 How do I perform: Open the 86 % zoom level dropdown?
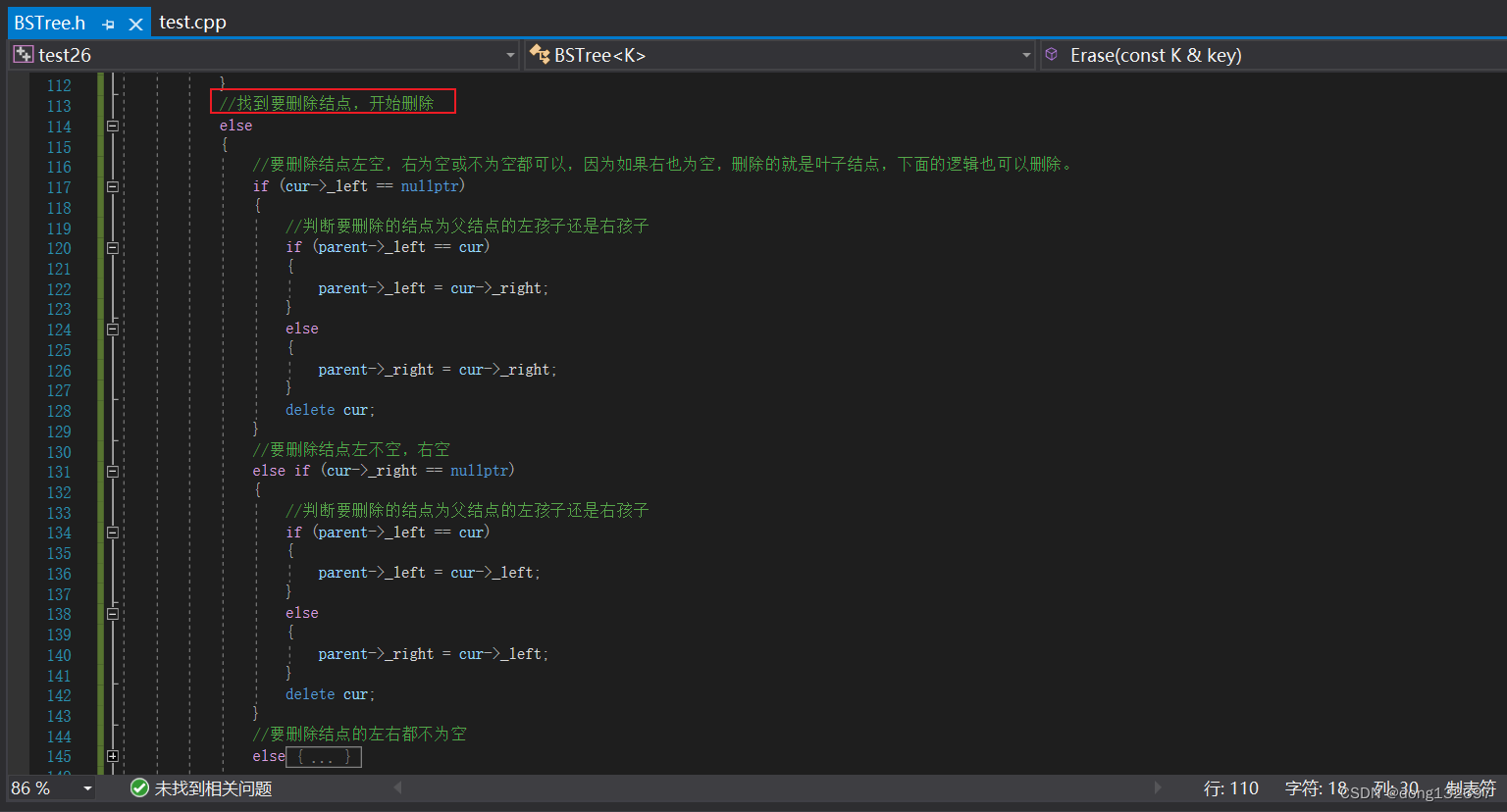coord(87,788)
